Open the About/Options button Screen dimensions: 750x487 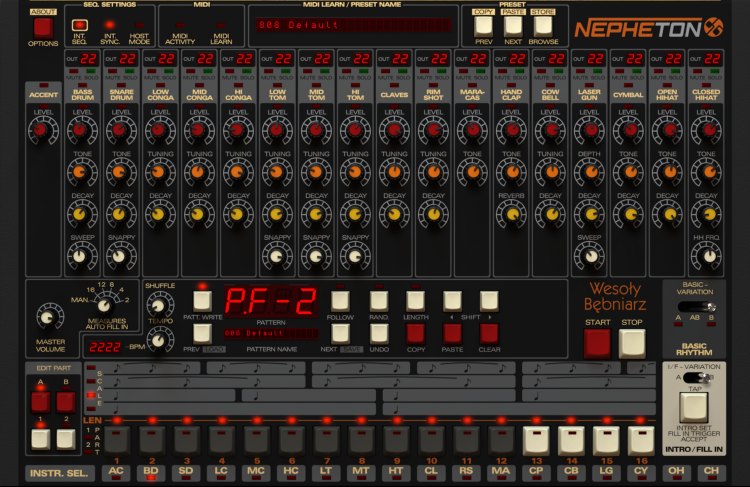click(x=43, y=26)
